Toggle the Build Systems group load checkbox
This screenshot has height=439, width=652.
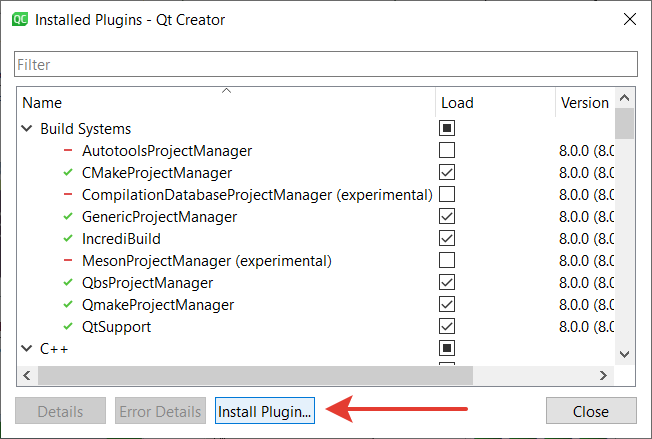[447, 129]
